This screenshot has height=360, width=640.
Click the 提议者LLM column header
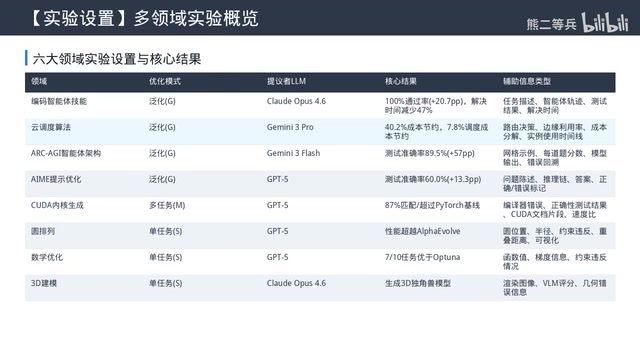(286, 81)
